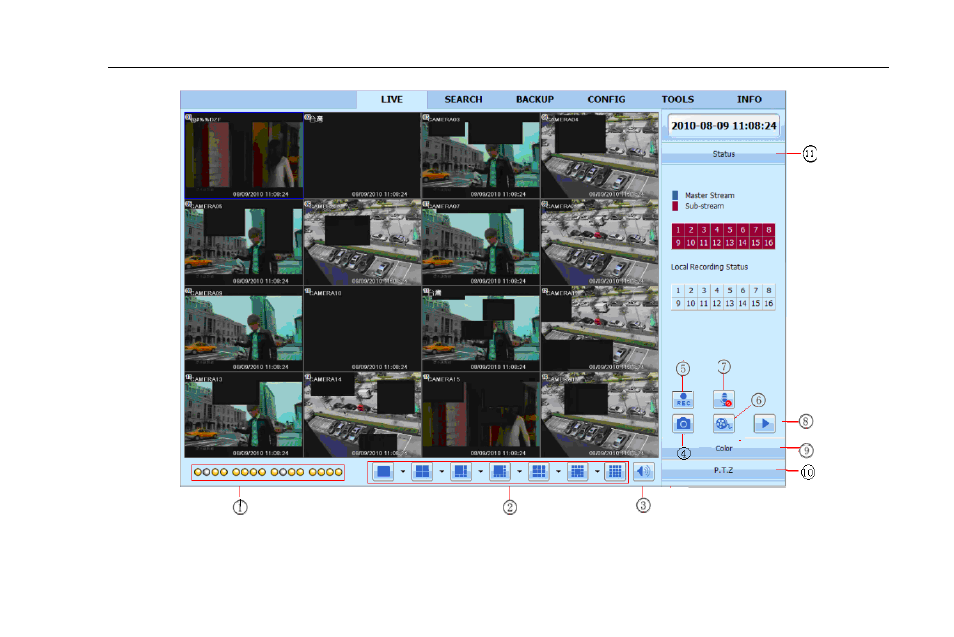Open arrow beside eight-screen layout button
The height and width of the screenshot is (637, 954).
tap(520, 472)
